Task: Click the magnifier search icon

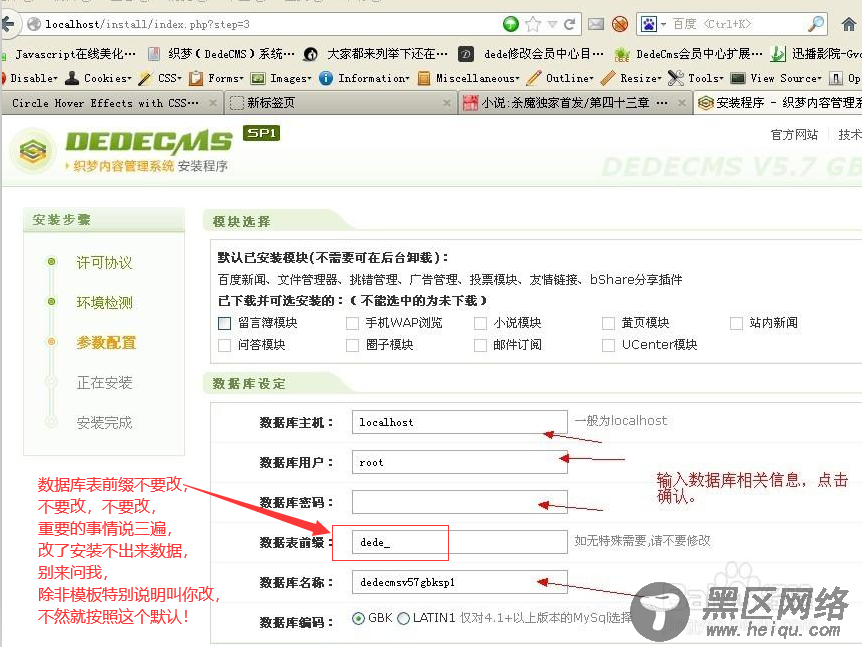Action: (816, 24)
